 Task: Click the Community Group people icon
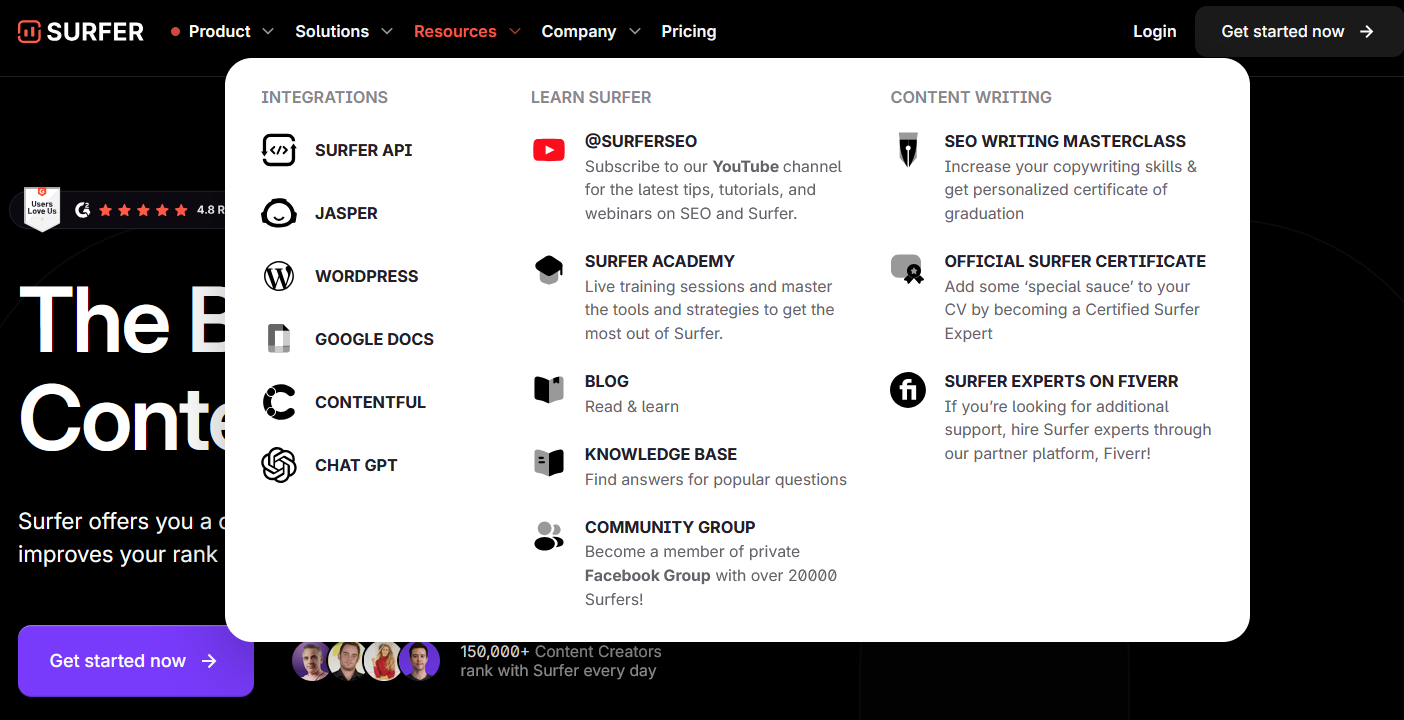coord(549,536)
